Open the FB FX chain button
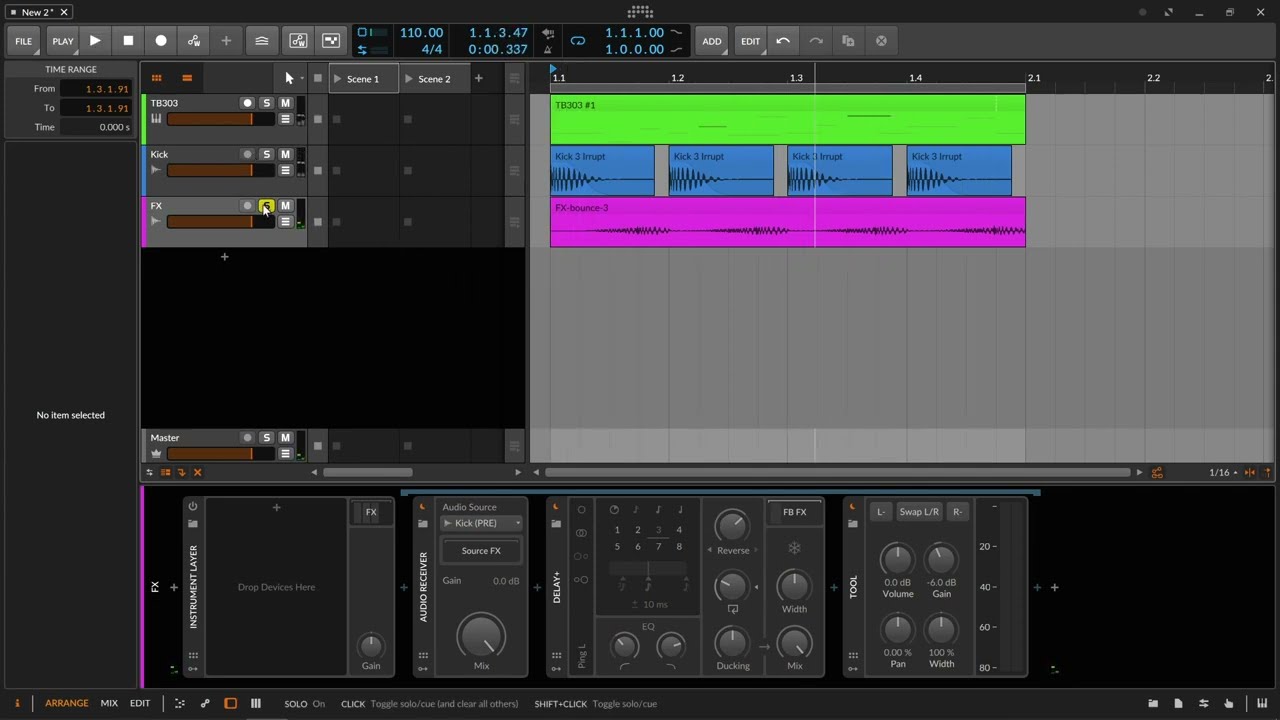 point(794,512)
